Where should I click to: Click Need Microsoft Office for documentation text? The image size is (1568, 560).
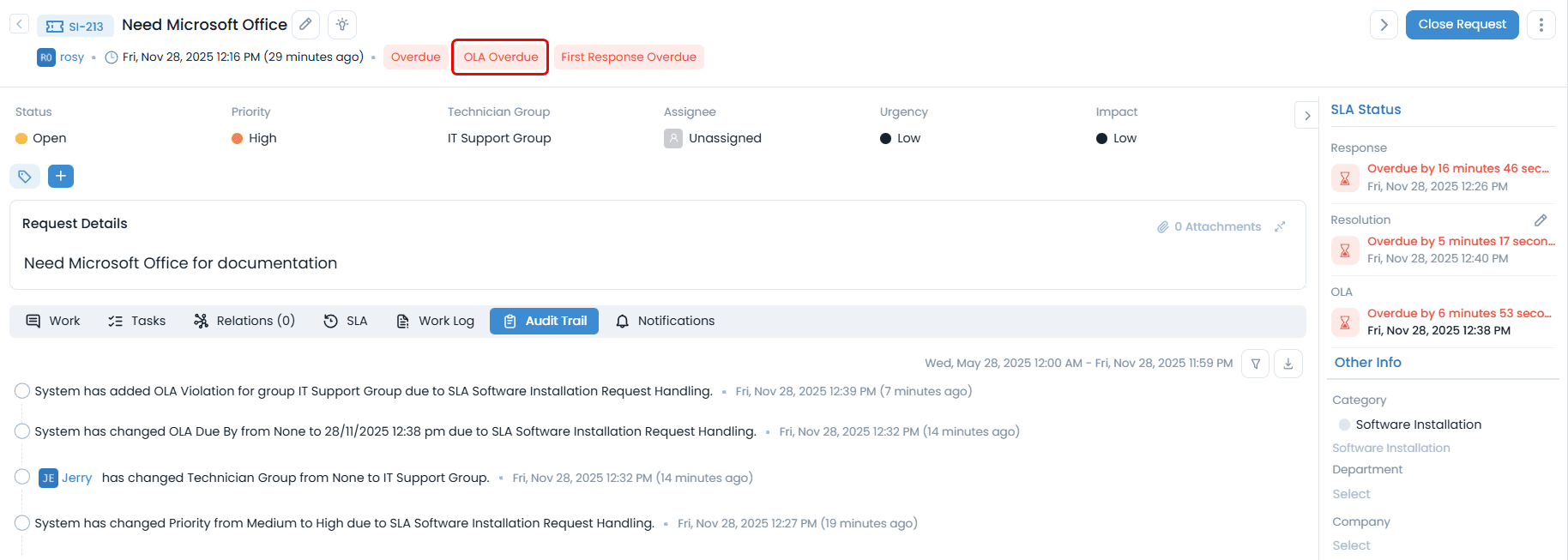pyautogui.click(x=181, y=263)
